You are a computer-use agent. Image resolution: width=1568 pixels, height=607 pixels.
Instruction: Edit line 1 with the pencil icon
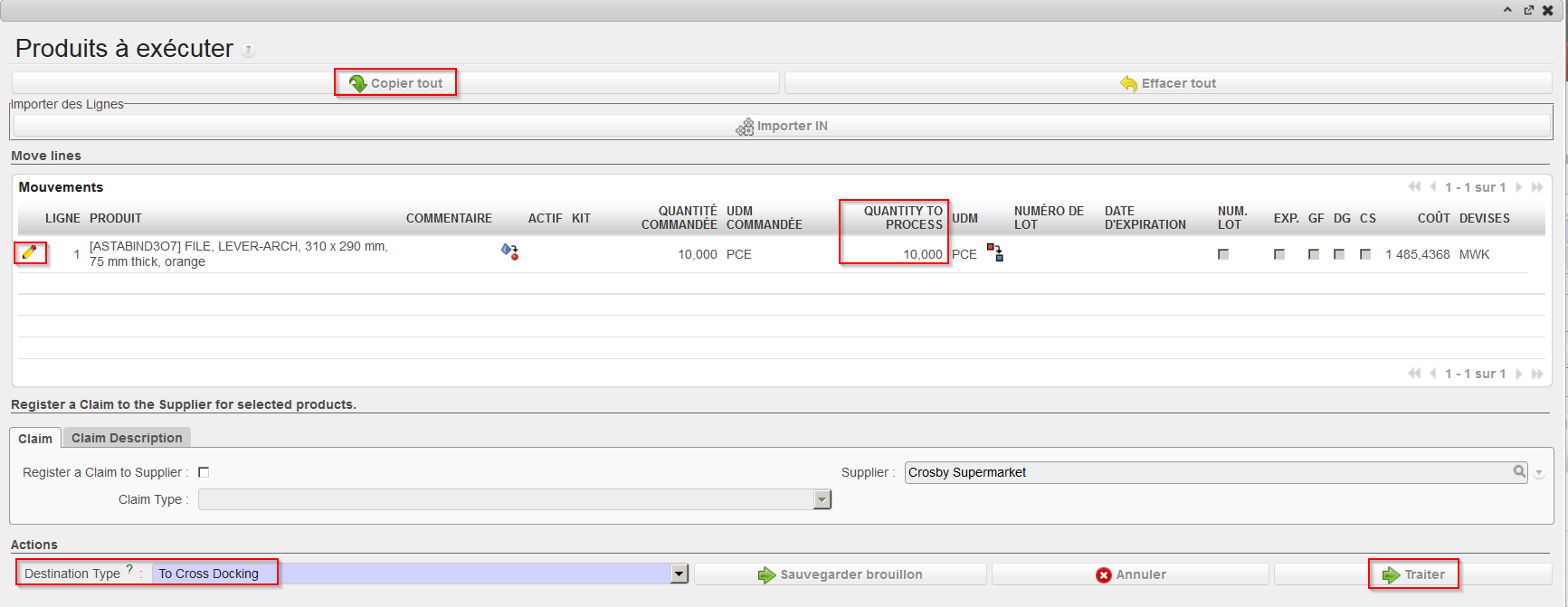[x=29, y=252]
